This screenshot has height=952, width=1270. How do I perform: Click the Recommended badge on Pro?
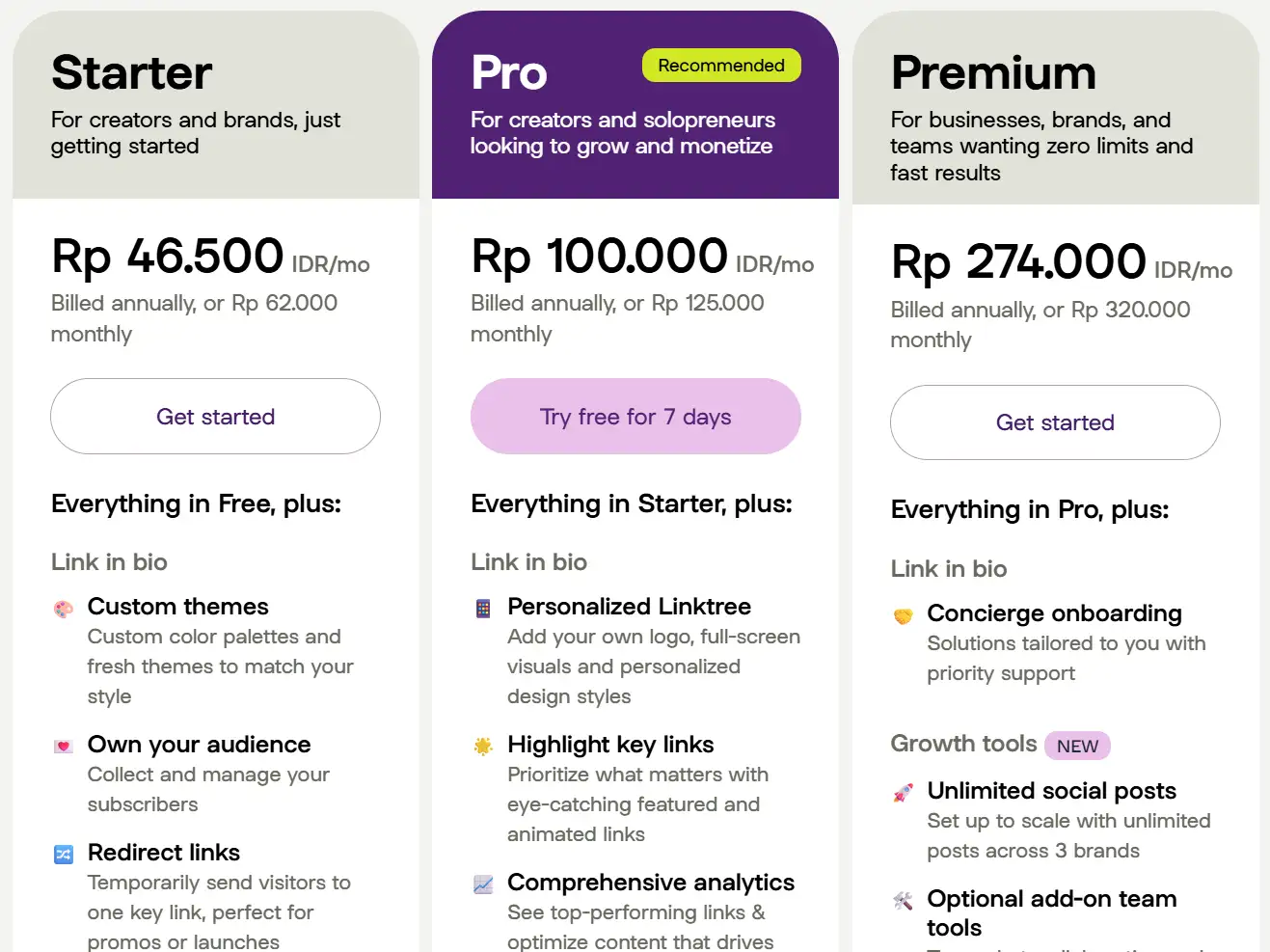(x=721, y=66)
